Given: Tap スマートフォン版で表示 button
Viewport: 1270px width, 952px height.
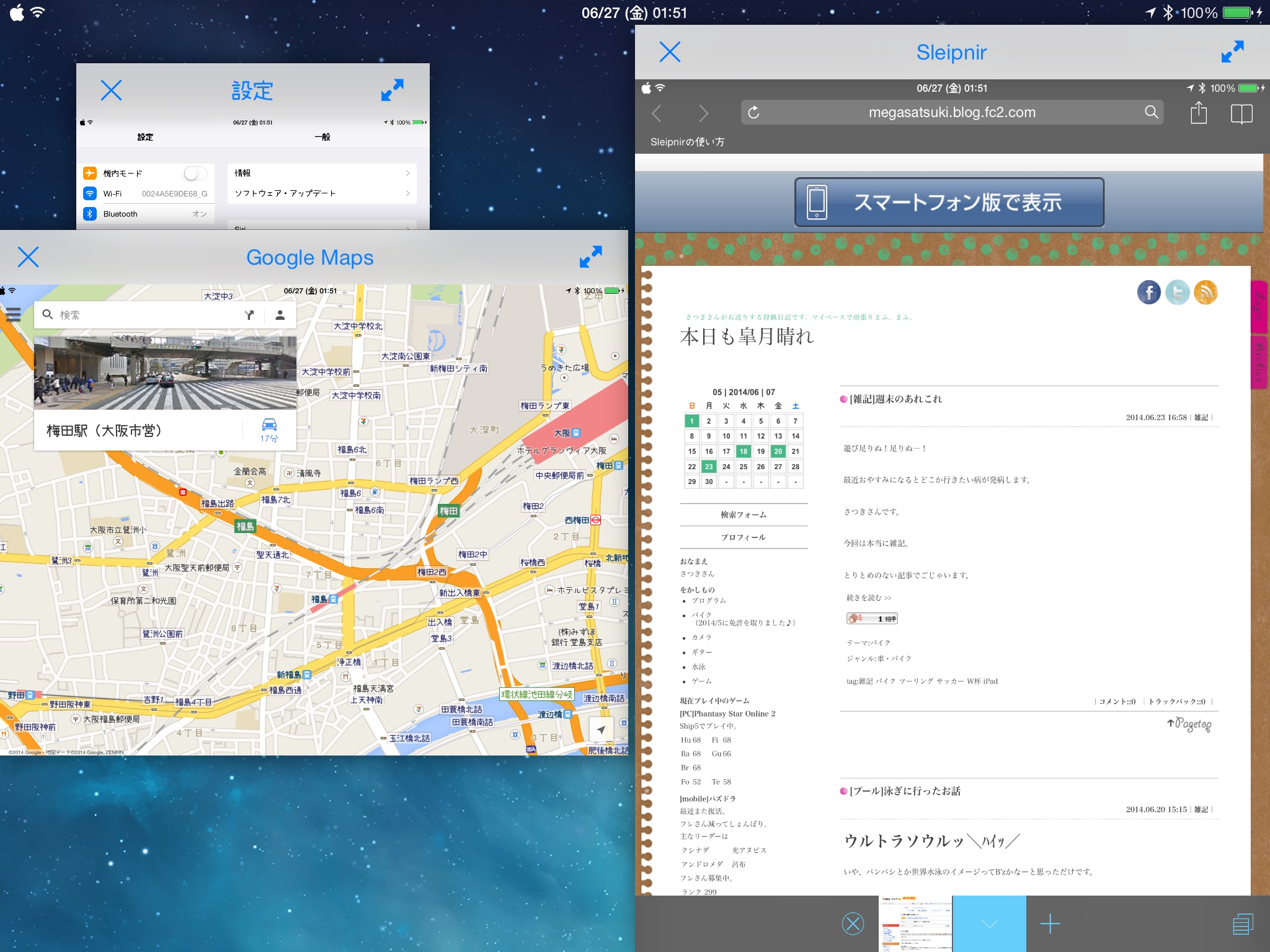Looking at the screenshot, I should (x=949, y=202).
